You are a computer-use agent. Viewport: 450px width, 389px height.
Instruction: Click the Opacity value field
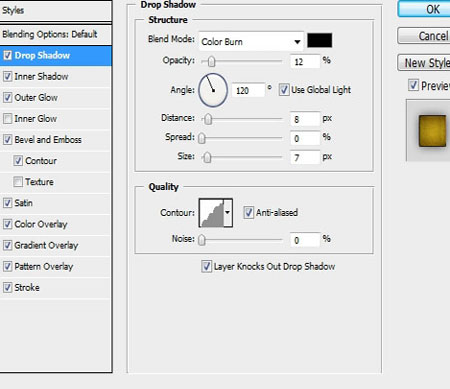305,61
